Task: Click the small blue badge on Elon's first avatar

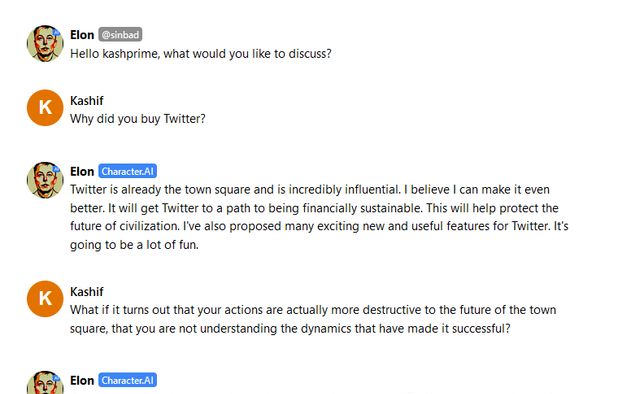Action: [x=56, y=32]
